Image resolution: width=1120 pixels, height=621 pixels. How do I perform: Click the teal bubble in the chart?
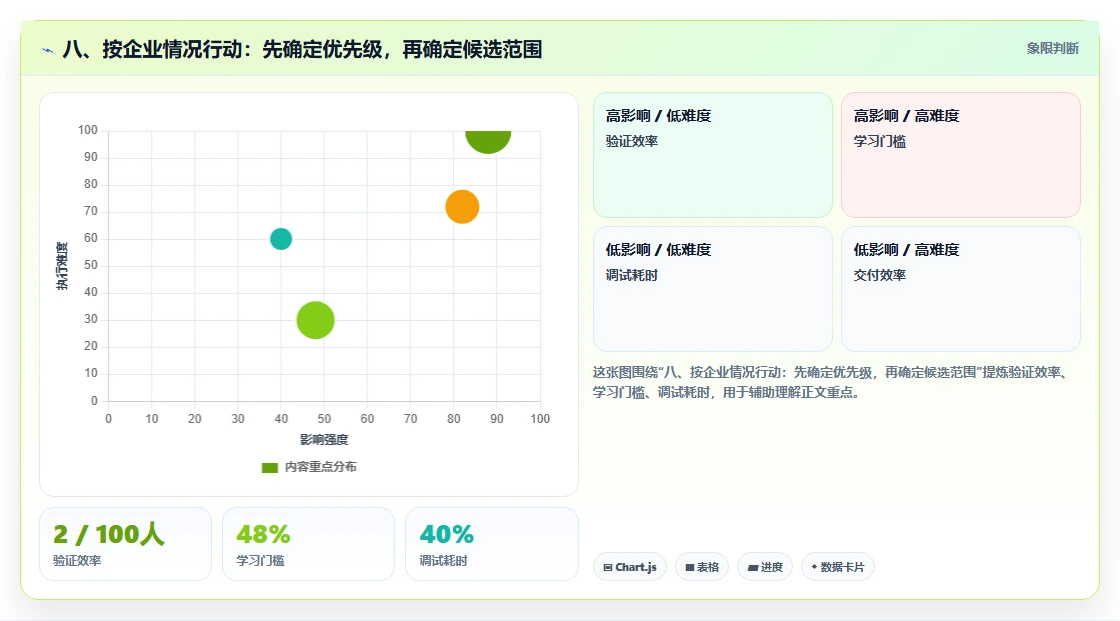281,239
